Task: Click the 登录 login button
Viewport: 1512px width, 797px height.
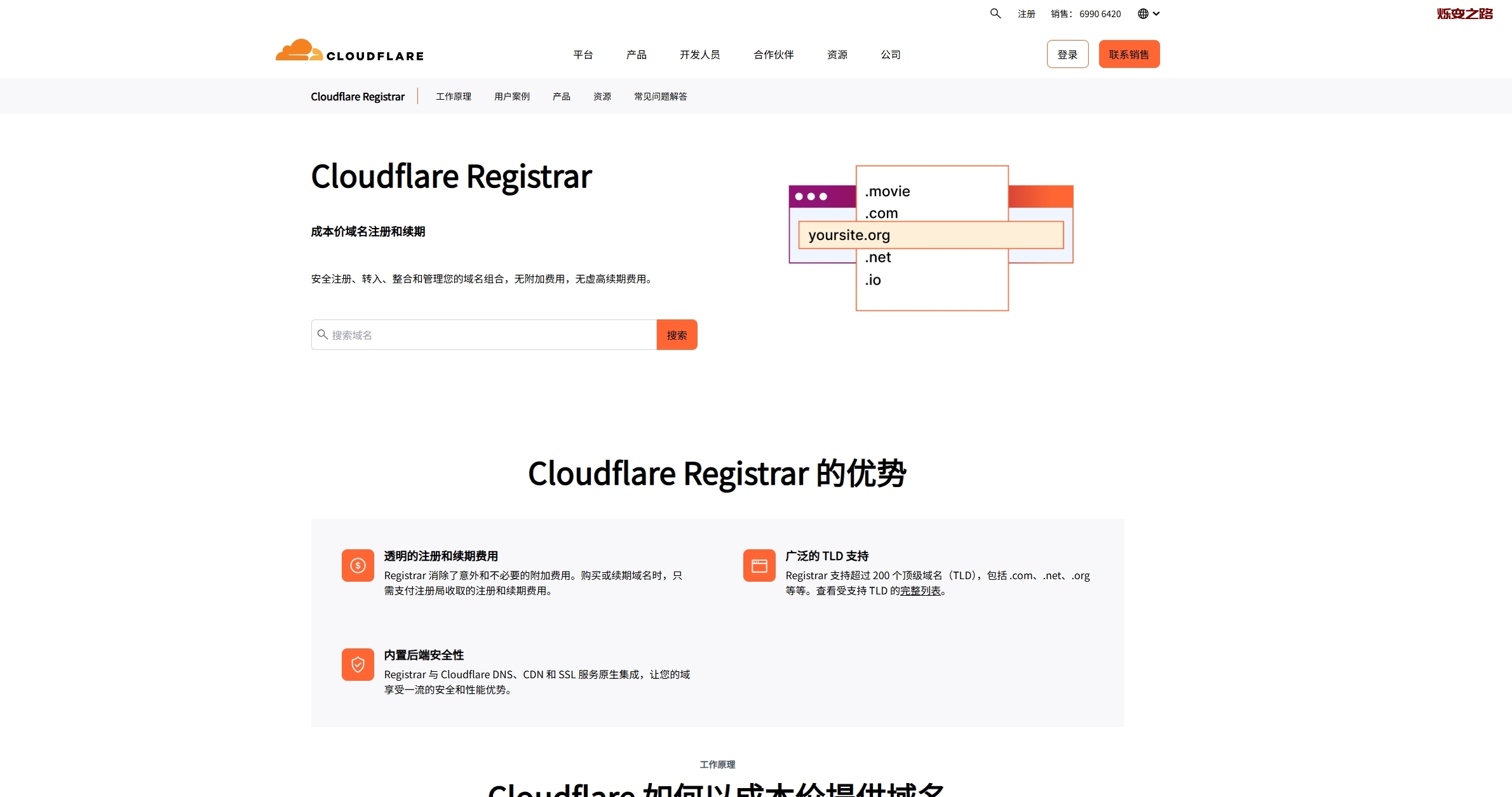Action: tap(1067, 54)
